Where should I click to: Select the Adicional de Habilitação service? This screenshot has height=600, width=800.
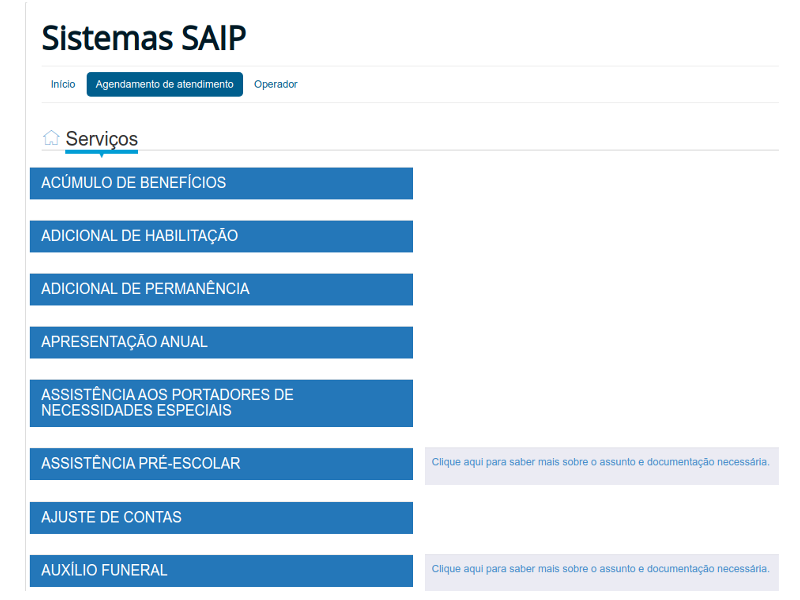pyautogui.click(x=221, y=236)
